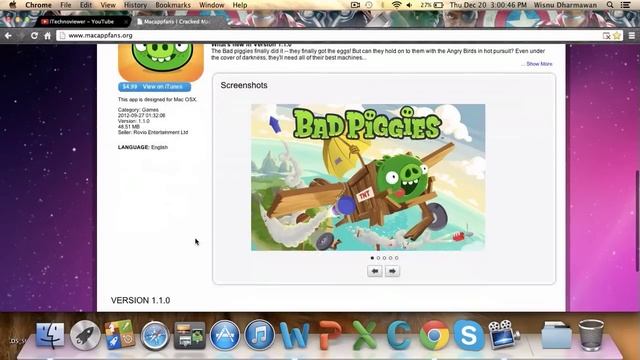Go to Chrome home page
Screen dimensions: 640x360
pyautogui.click(x=47, y=36)
